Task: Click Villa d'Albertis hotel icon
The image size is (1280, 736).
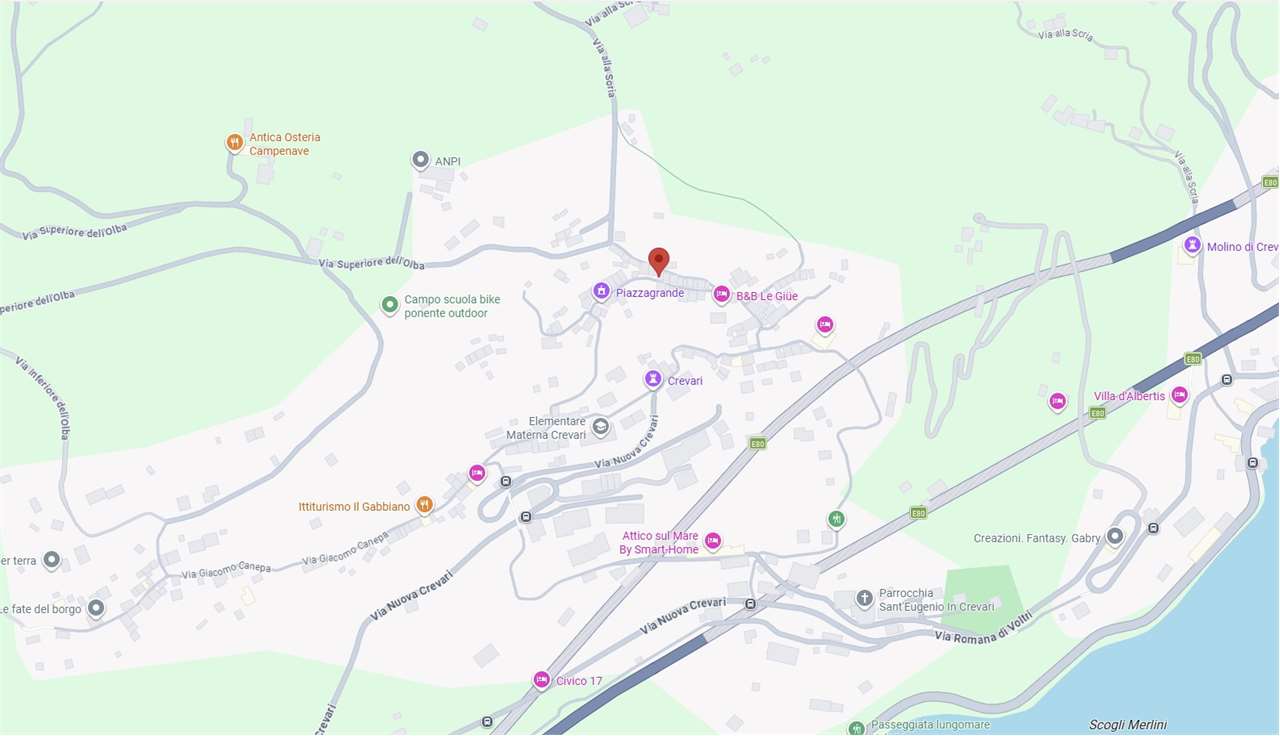Action: [1179, 395]
